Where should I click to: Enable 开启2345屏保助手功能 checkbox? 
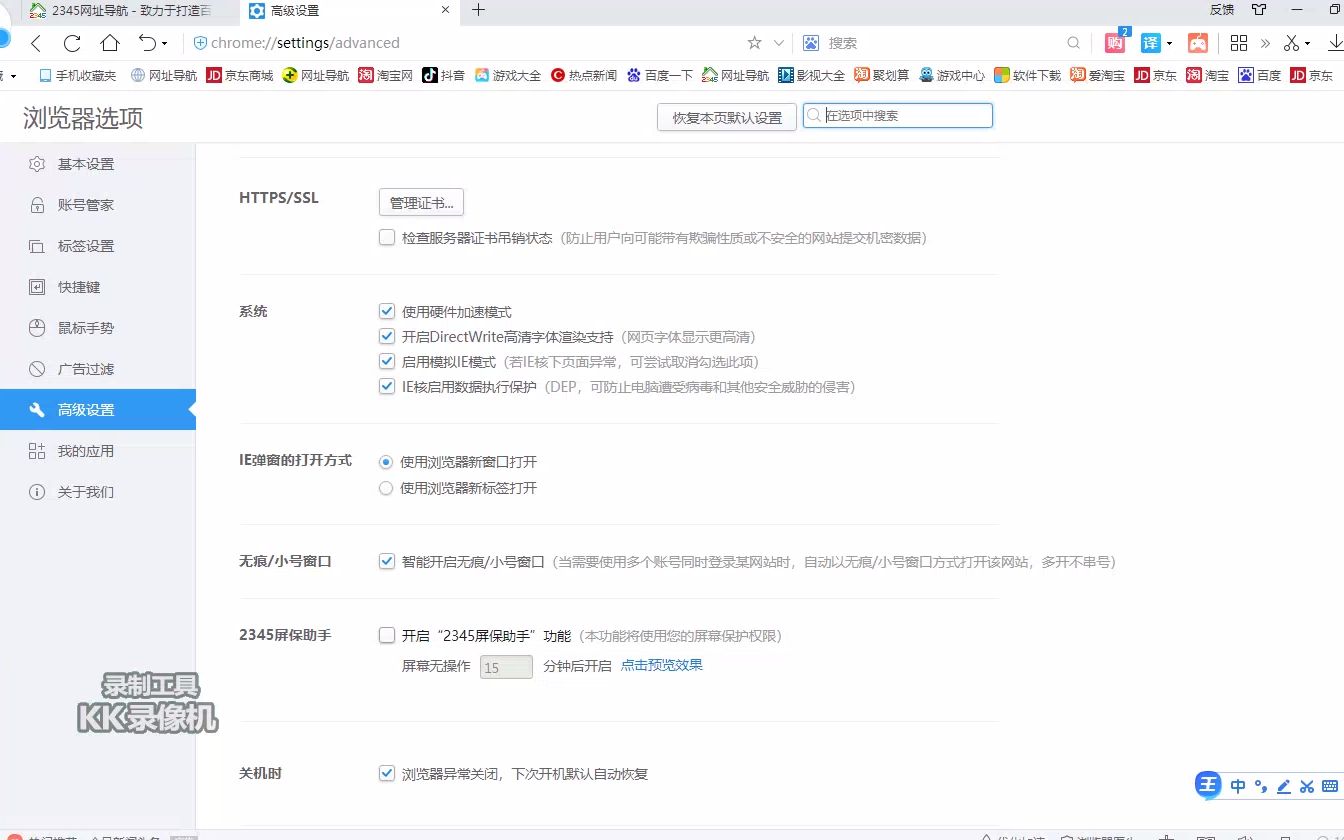coord(387,636)
